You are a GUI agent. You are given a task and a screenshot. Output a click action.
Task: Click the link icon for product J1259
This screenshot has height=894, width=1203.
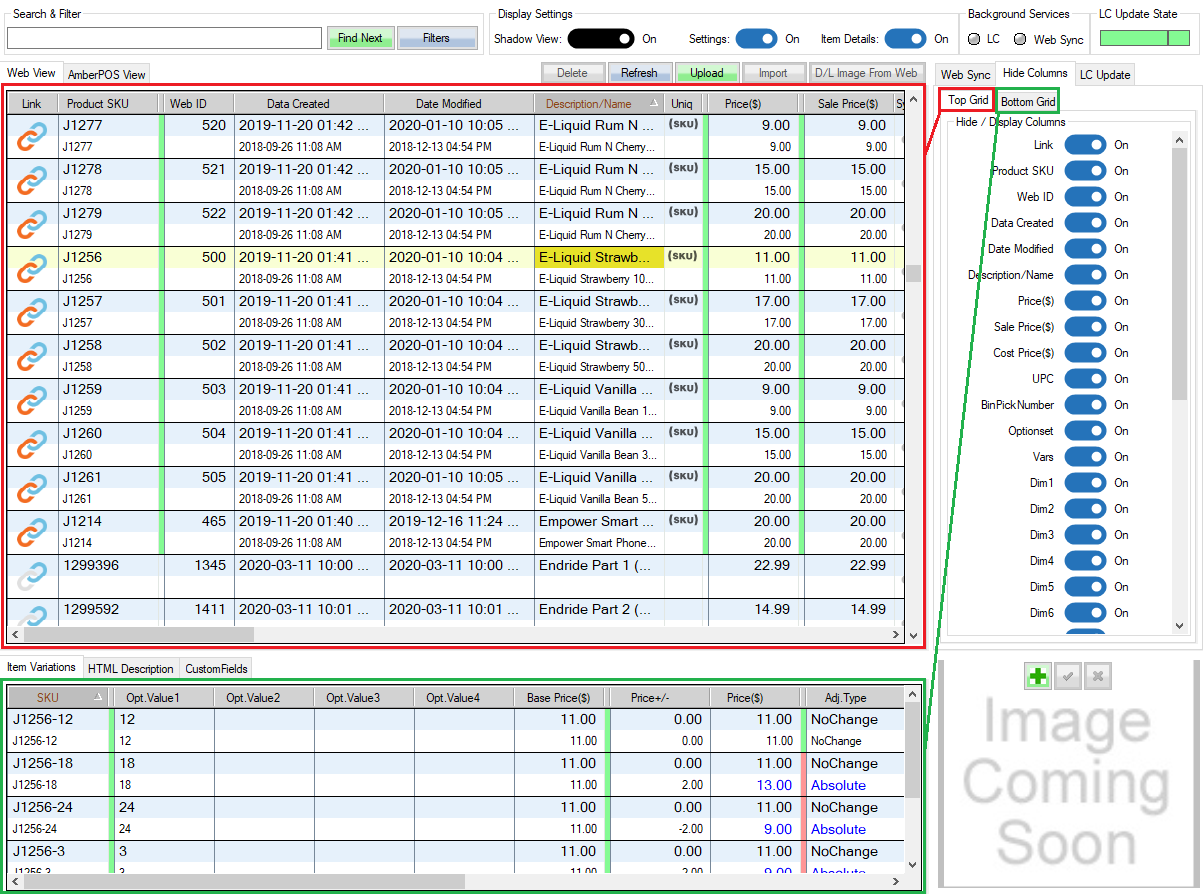(33, 400)
